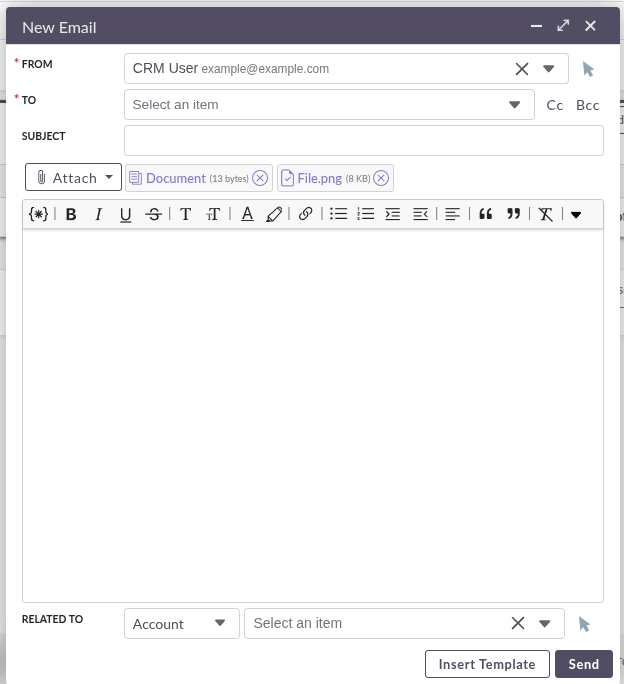Increase indent of text
The height and width of the screenshot is (684, 624).
[393, 214]
